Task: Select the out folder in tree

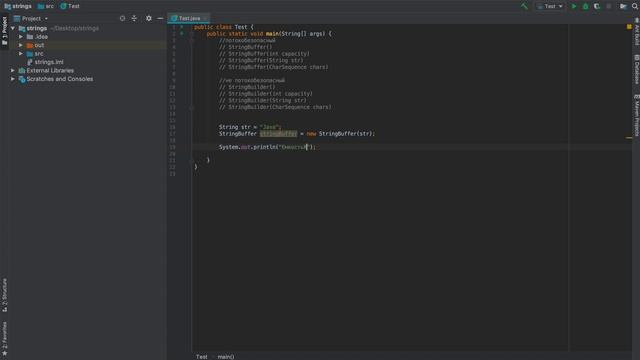Action: pyautogui.click(x=88, y=45)
